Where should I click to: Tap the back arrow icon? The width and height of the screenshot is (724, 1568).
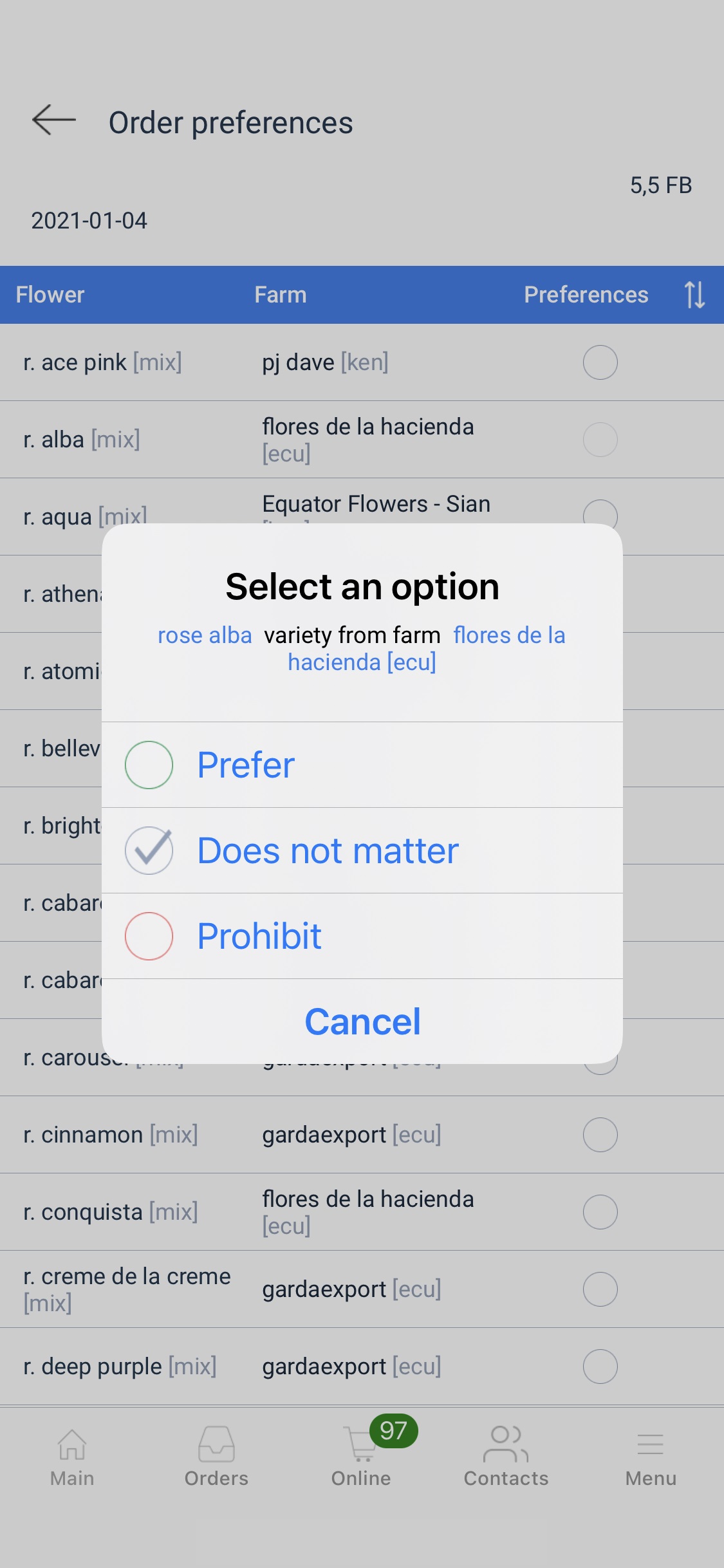coord(54,120)
